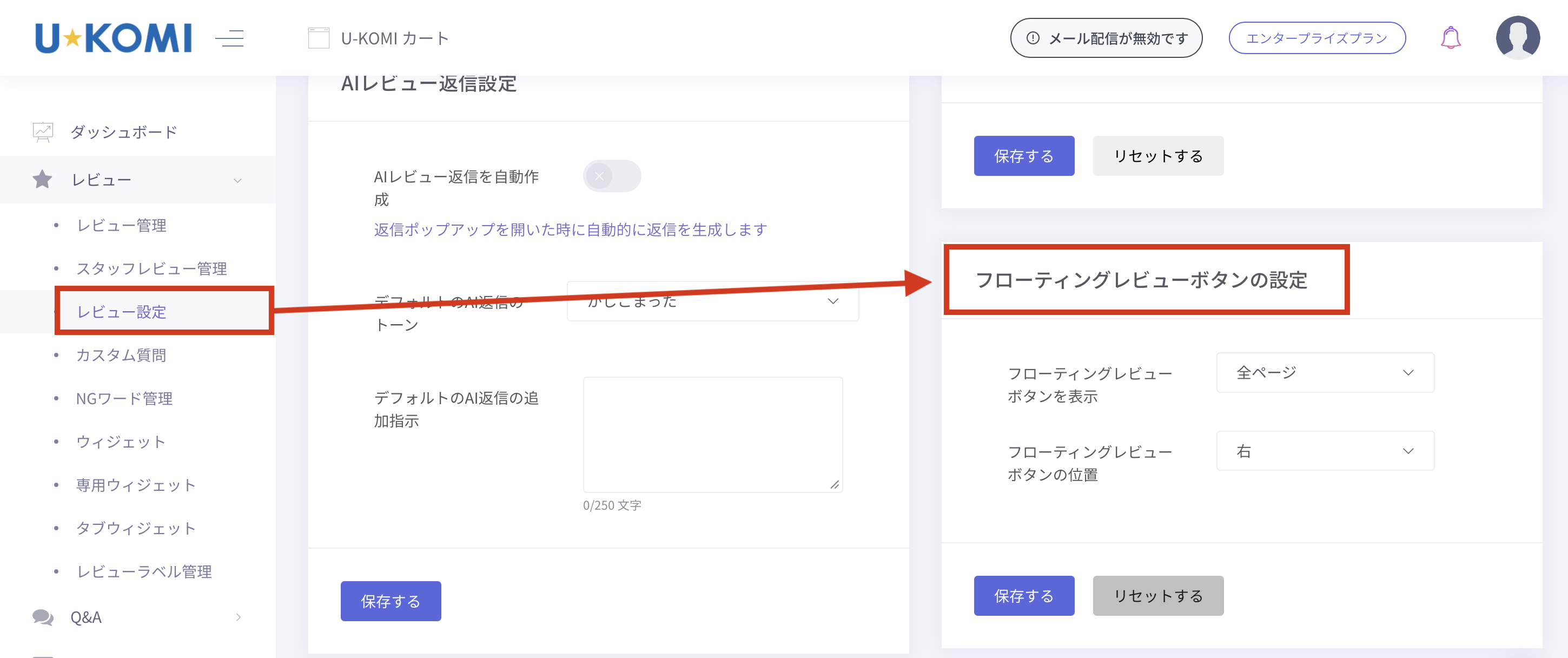This screenshot has width=1568, height=658.
Task: Enable AI review auto-reply toggle
Action: [x=611, y=176]
